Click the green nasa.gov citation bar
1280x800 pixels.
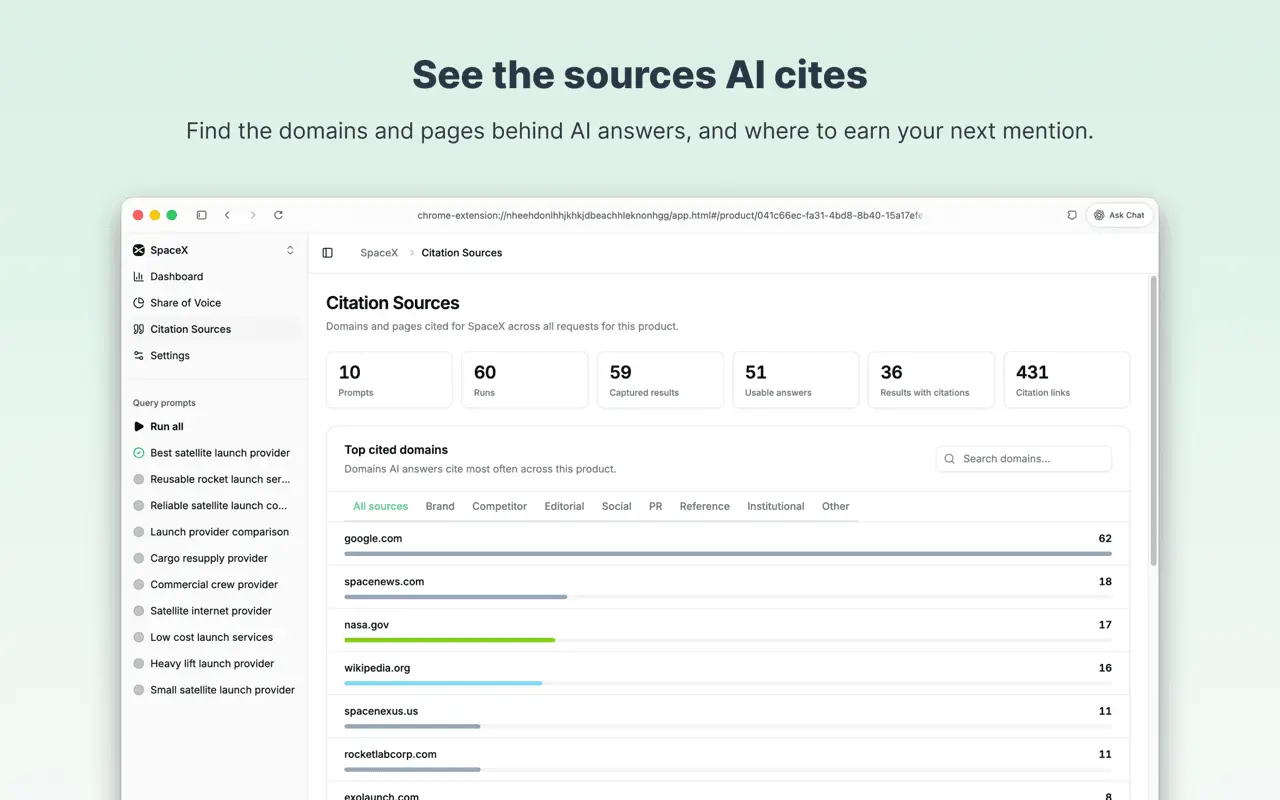[450, 640]
